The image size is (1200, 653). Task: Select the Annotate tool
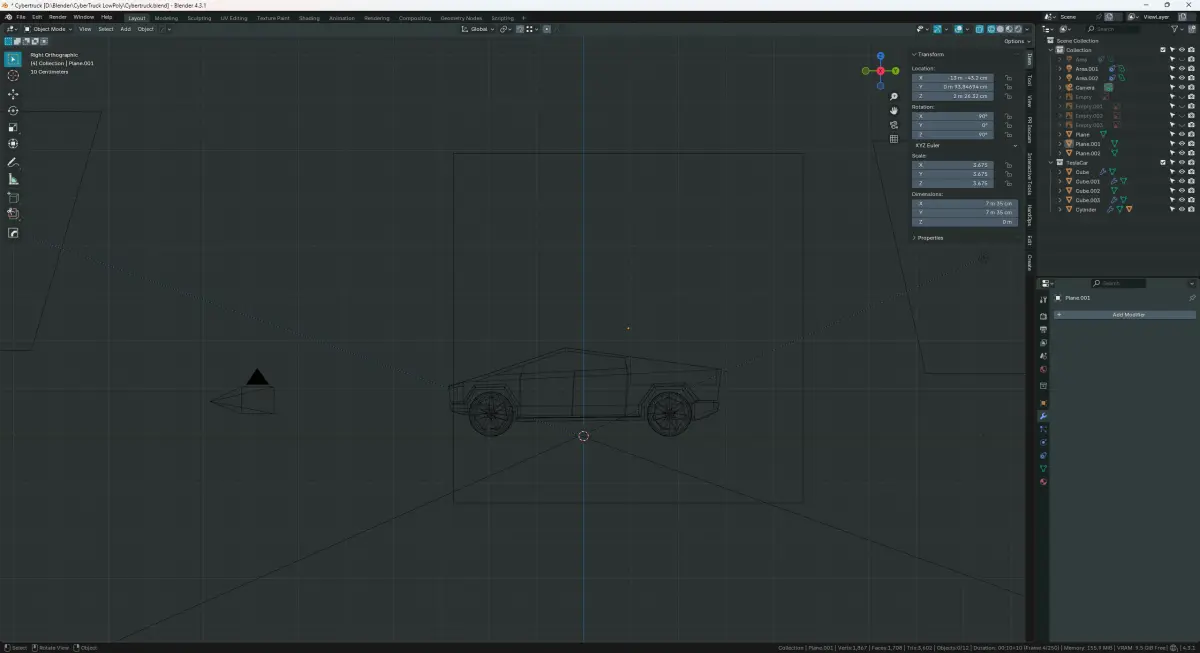point(13,162)
